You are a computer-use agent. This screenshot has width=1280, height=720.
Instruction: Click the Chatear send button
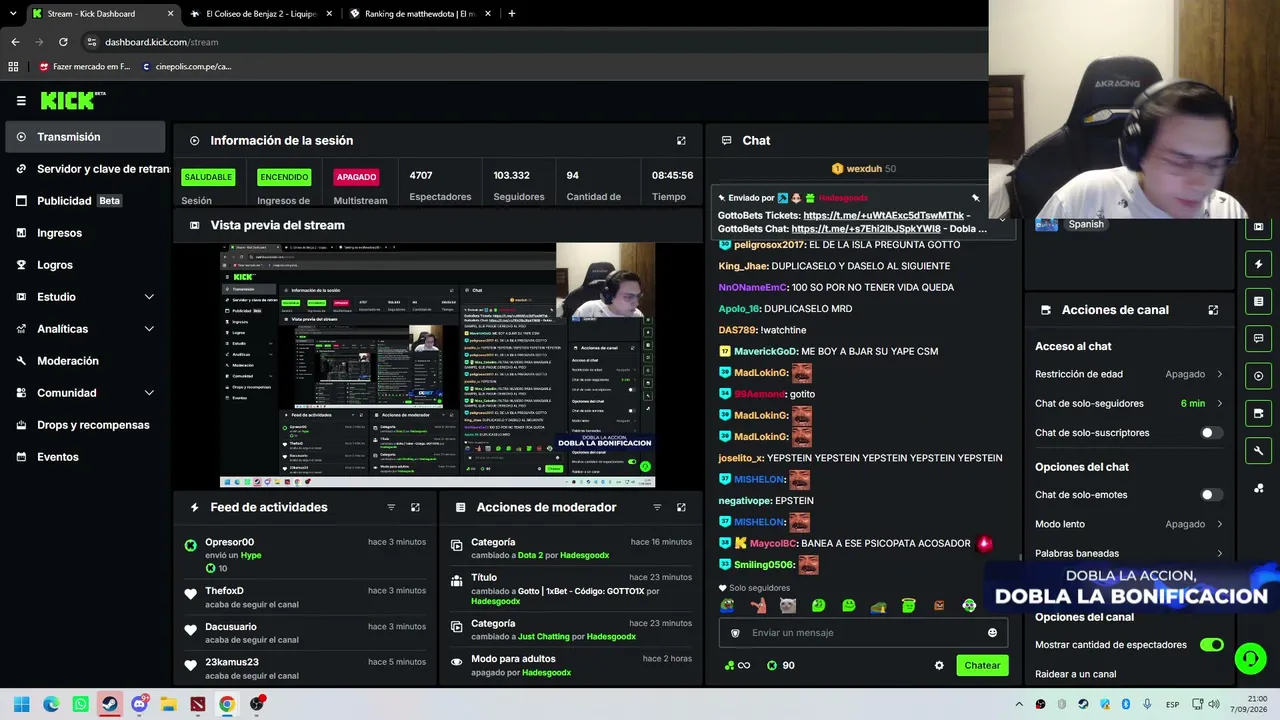coord(982,665)
